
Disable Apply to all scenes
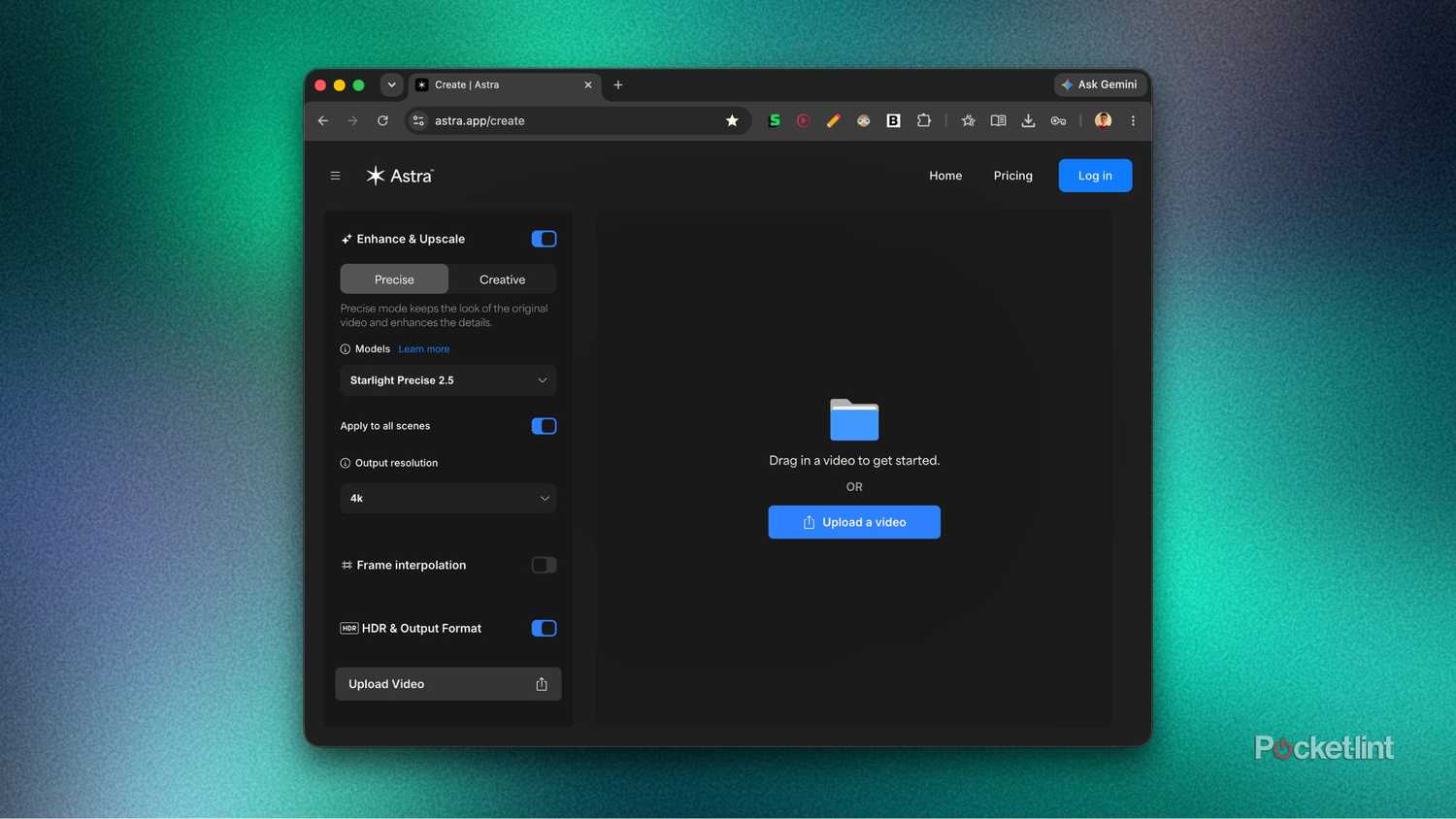(544, 426)
